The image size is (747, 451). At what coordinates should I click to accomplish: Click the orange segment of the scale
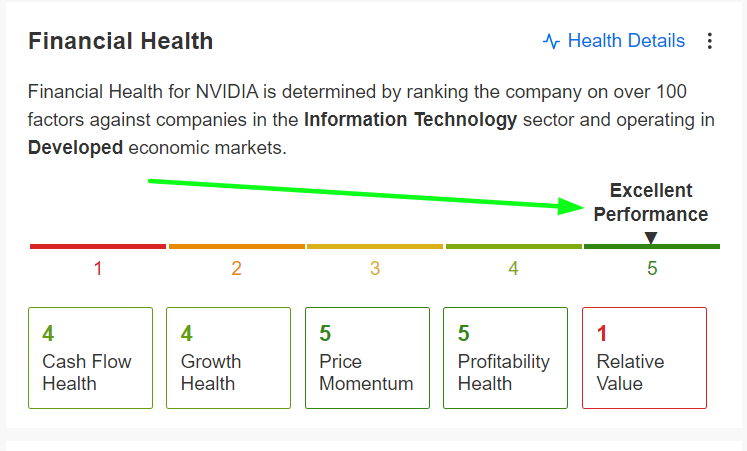pyautogui.click(x=237, y=246)
